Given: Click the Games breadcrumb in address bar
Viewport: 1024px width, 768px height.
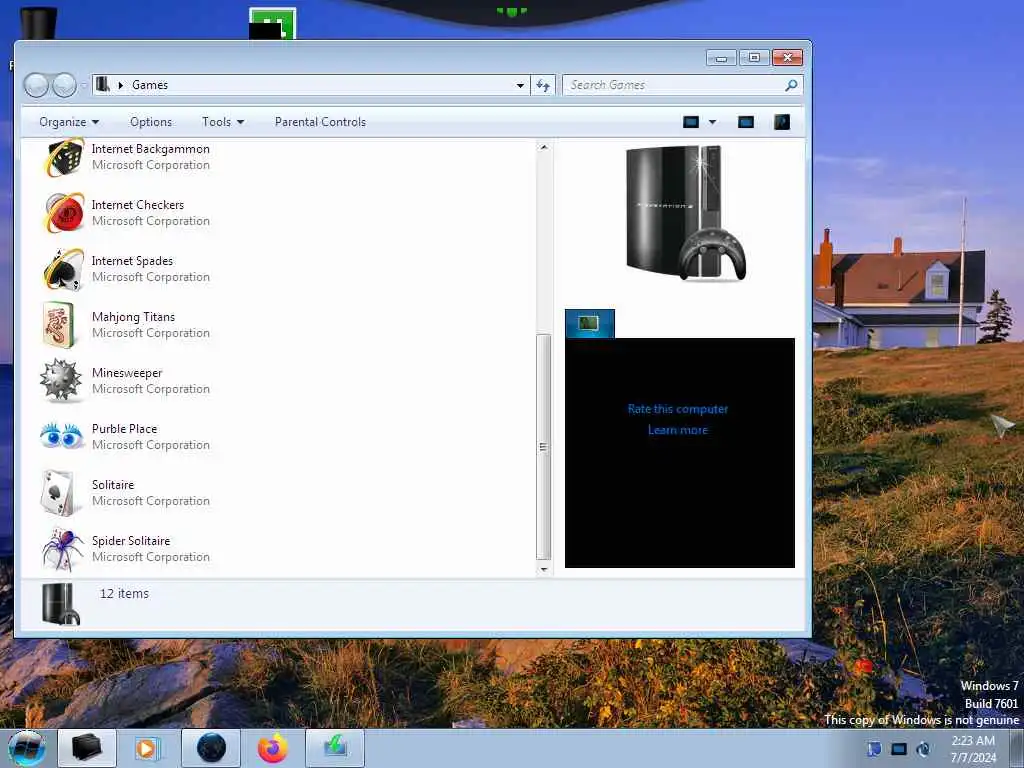Looking at the screenshot, I should click(x=150, y=85).
